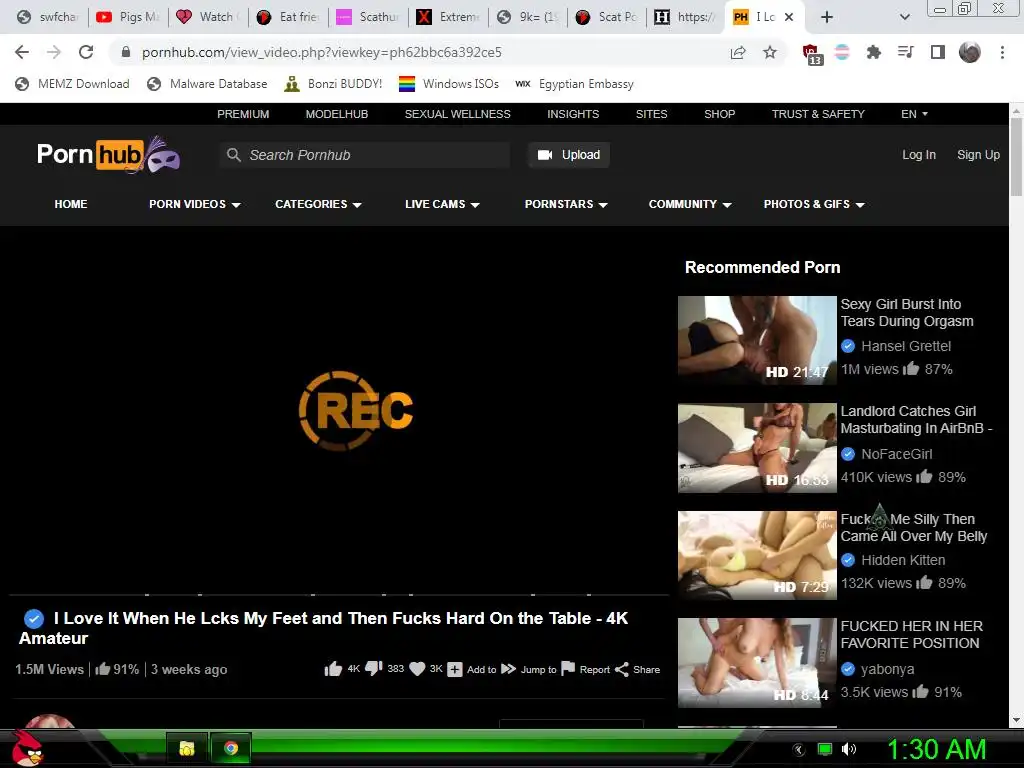Image resolution: width=1024 pixels, height=768 pixels.
Task: Open the HOME navigation item
Action: (71, 204)
